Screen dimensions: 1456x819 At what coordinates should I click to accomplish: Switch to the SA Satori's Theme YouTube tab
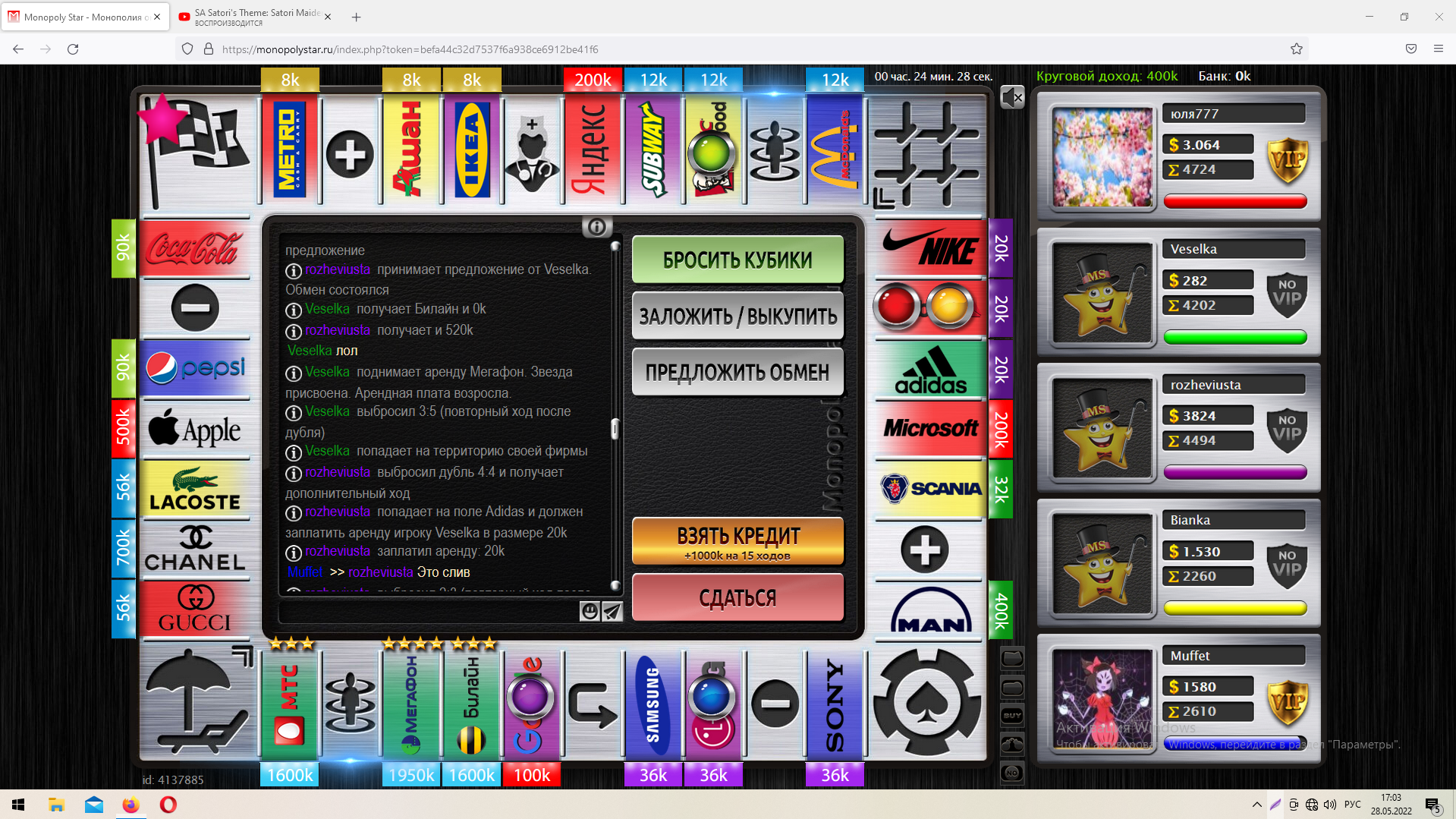point(256,17)
